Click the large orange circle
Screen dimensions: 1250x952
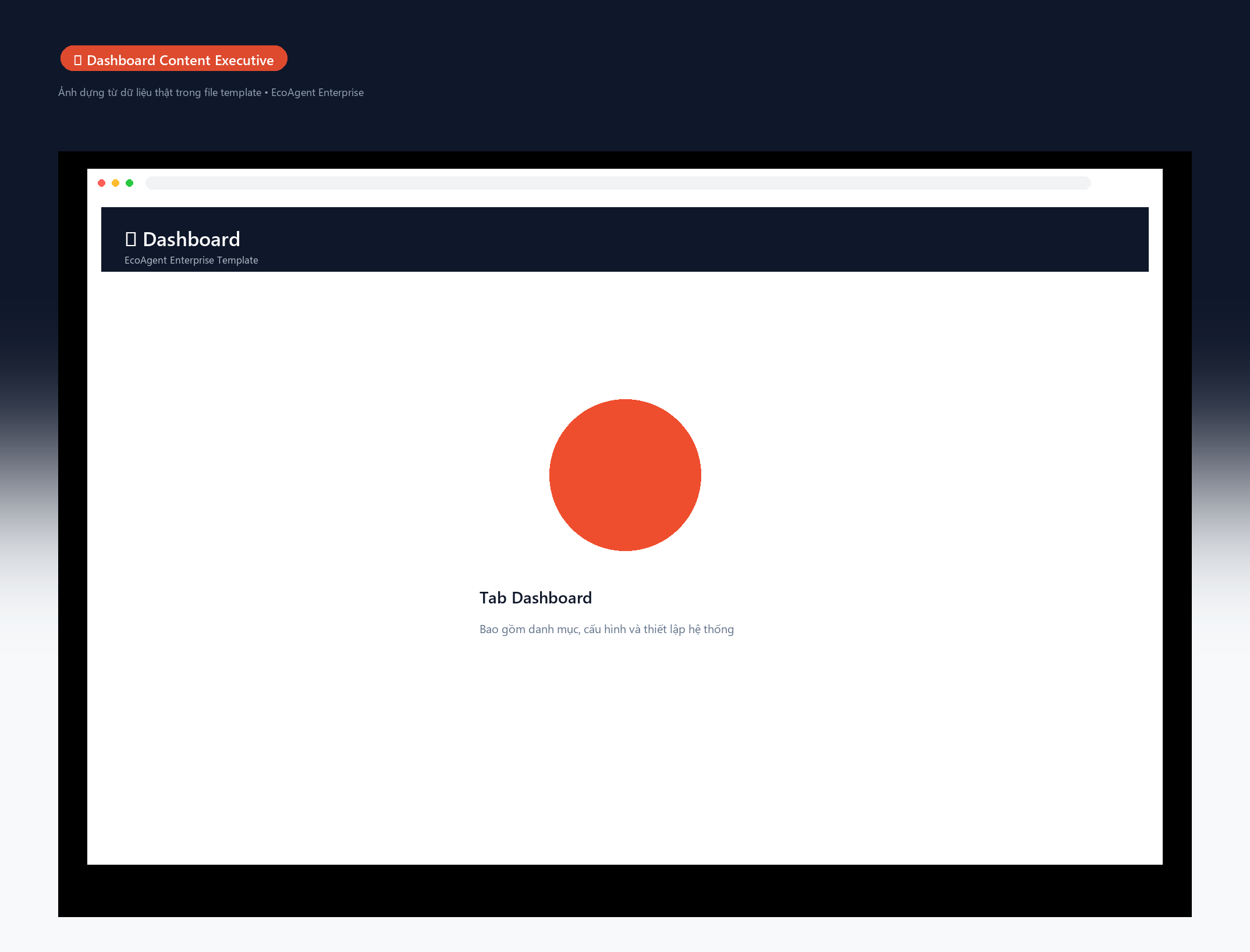pyautogui.click(x=625, y=475)
